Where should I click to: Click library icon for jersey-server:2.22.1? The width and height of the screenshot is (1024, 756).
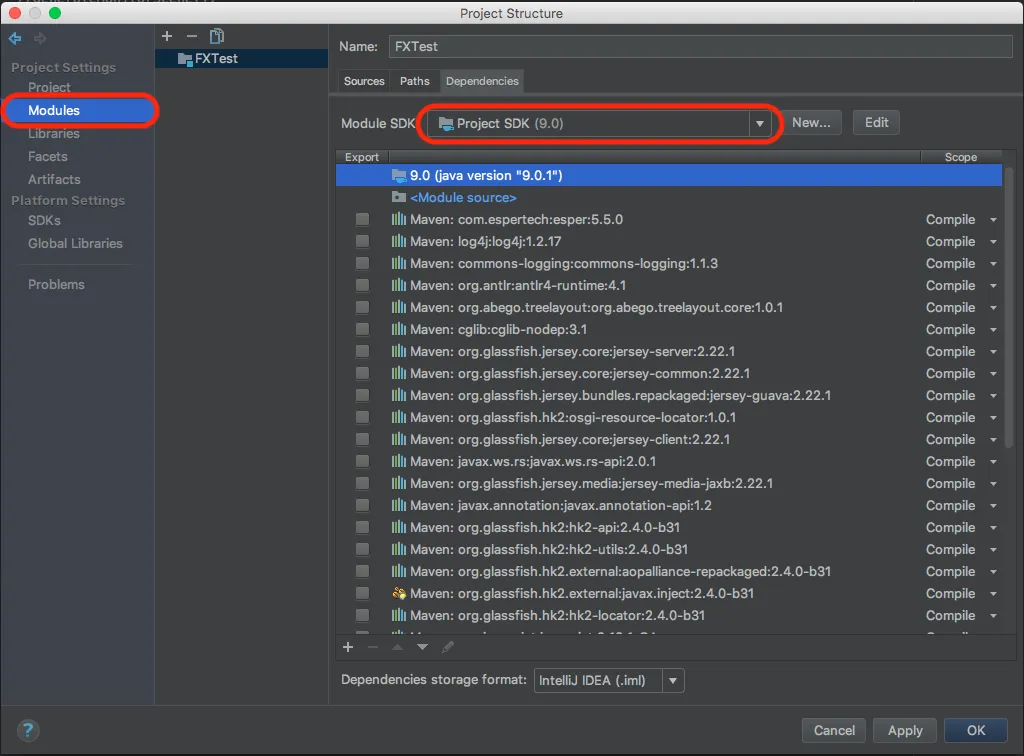[x=398, y=351]
